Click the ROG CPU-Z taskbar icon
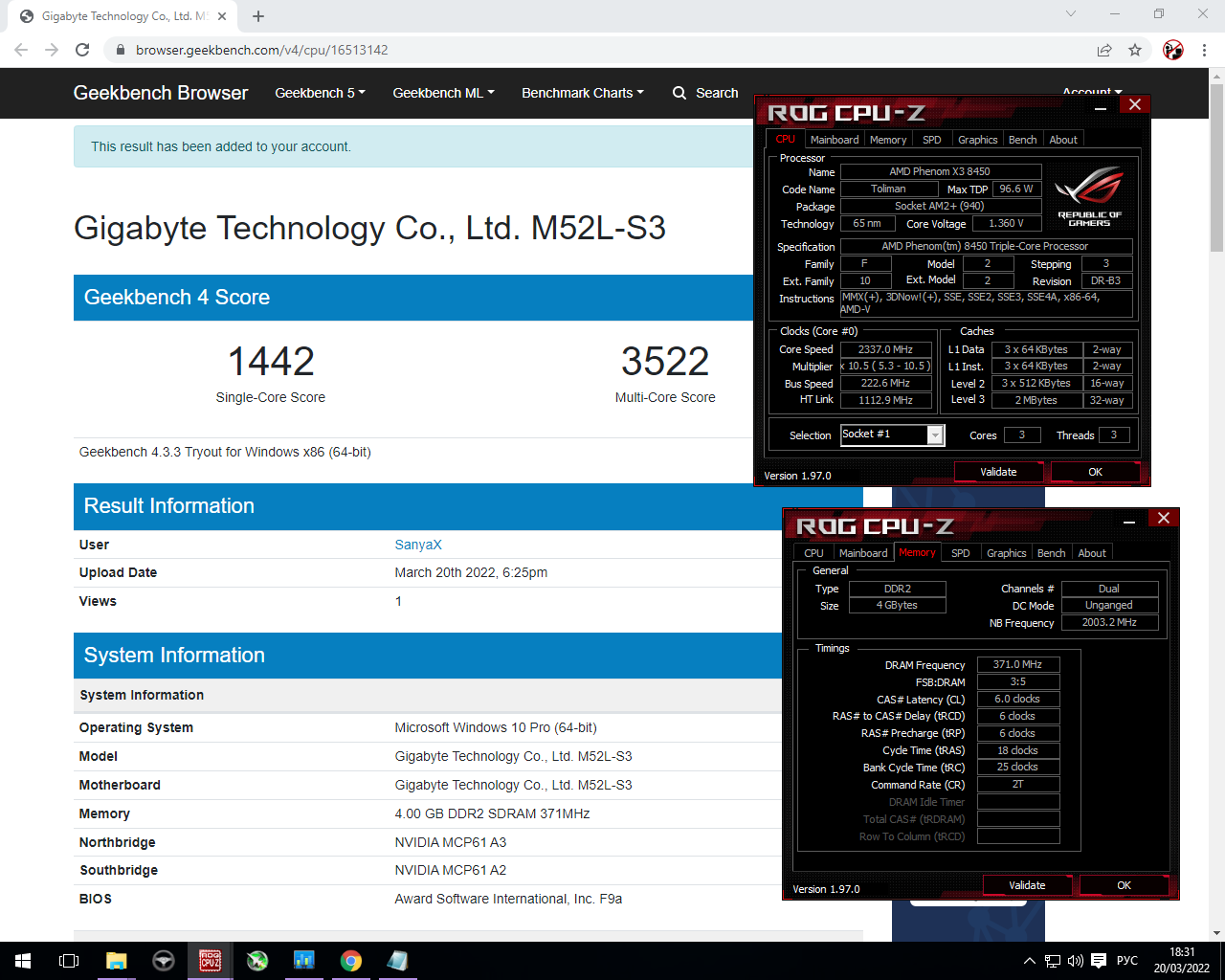Viewport: 1225px width, 980px height. click(x=210, y=961)
